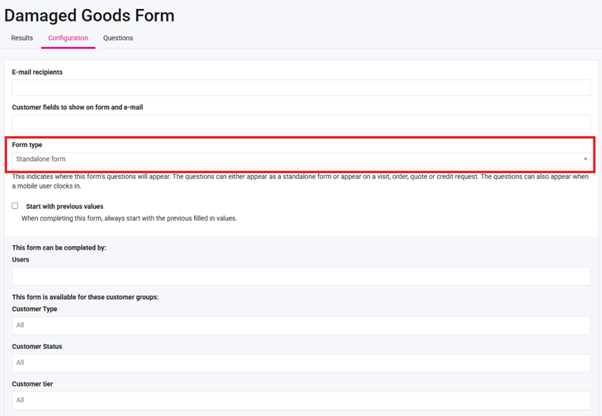Open the Questions tab
This screenshot has width=602, height=416.
coord(118,38)
